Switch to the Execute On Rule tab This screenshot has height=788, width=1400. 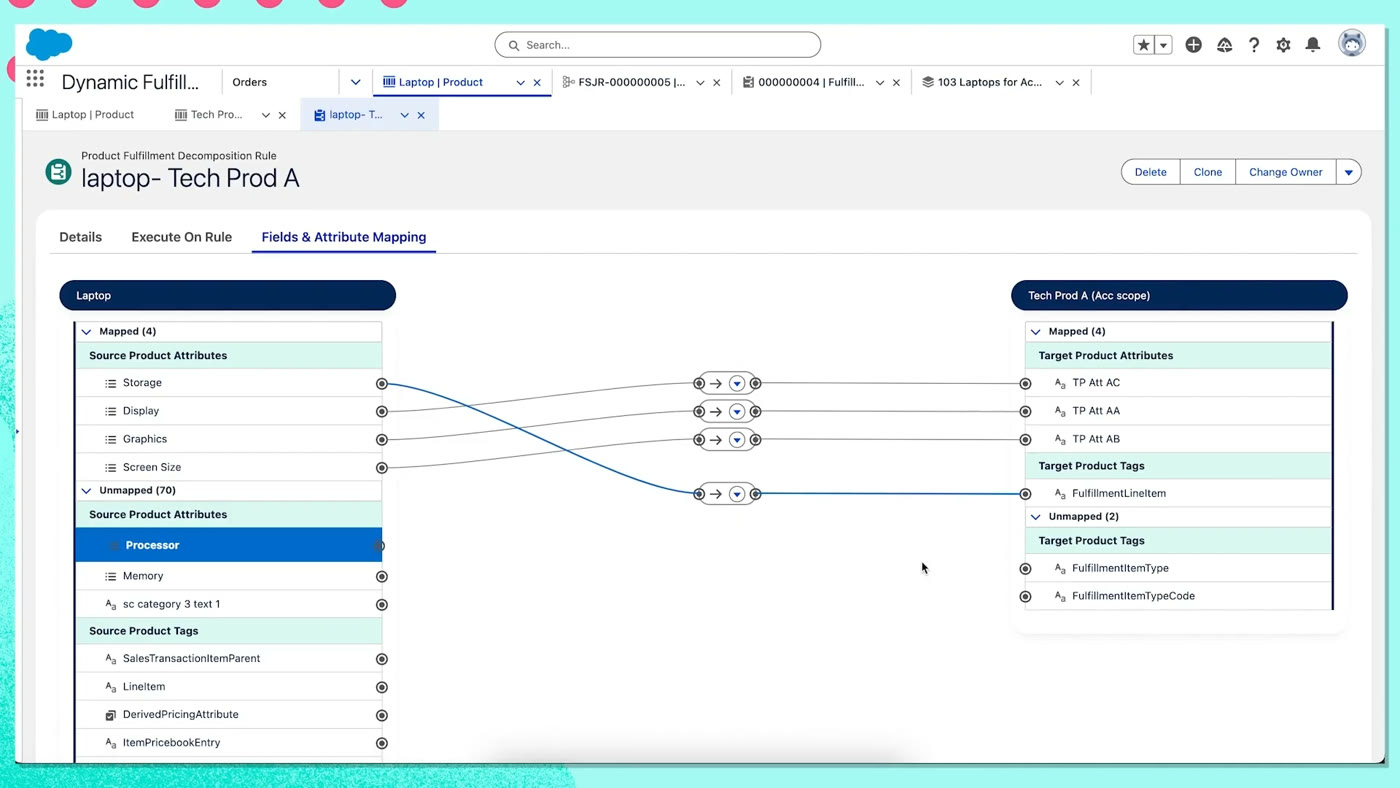[x=181, y=237]
